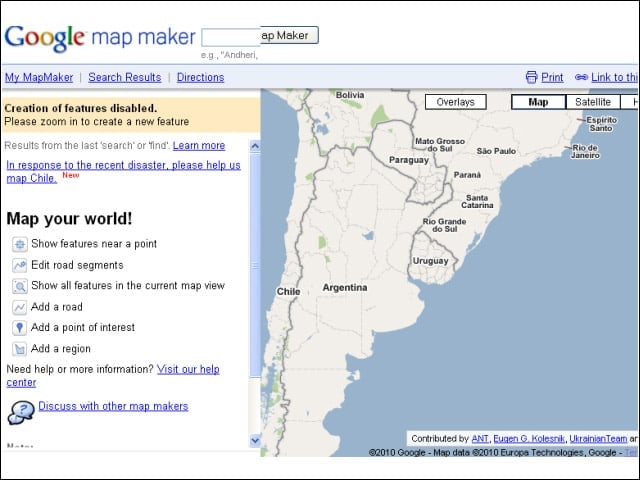Pick the Add a region tool icon
Image resolution: width=640 pixels, height=480 pixels.
click(20, 349)
